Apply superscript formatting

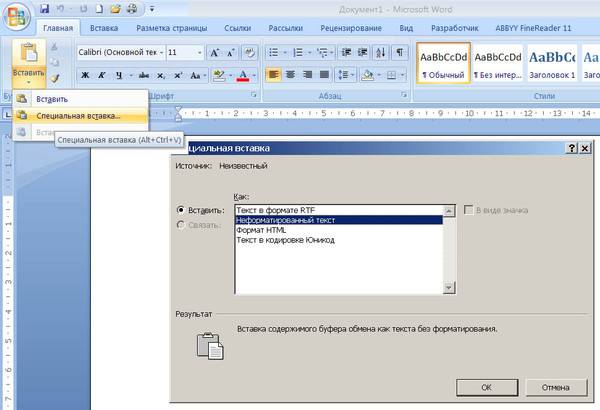coord(178,75)
